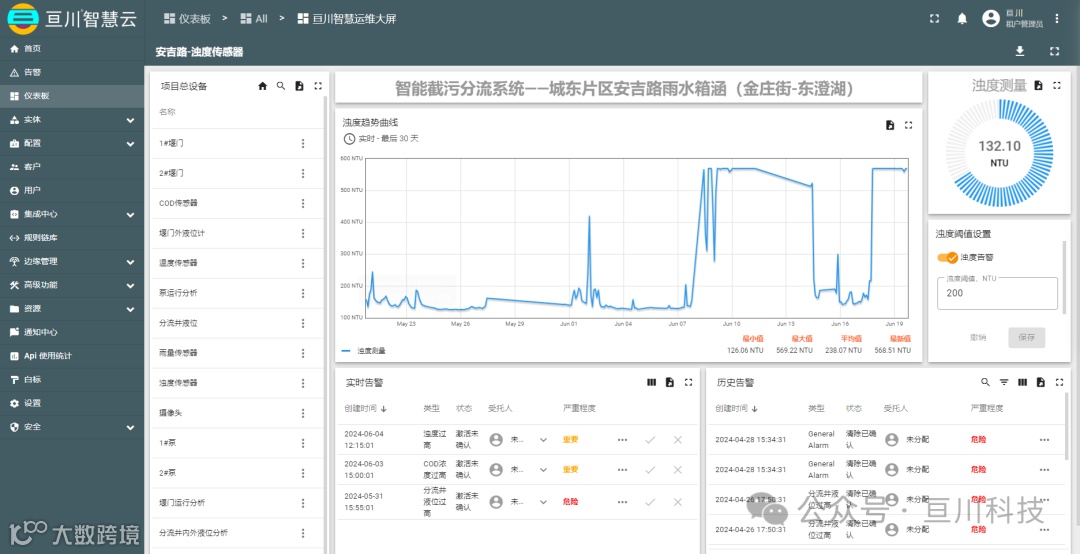The width and height of the screenshot is (1080, 554).
Task: Click the 撤销 undo button
Action: [x=977, y=338]
